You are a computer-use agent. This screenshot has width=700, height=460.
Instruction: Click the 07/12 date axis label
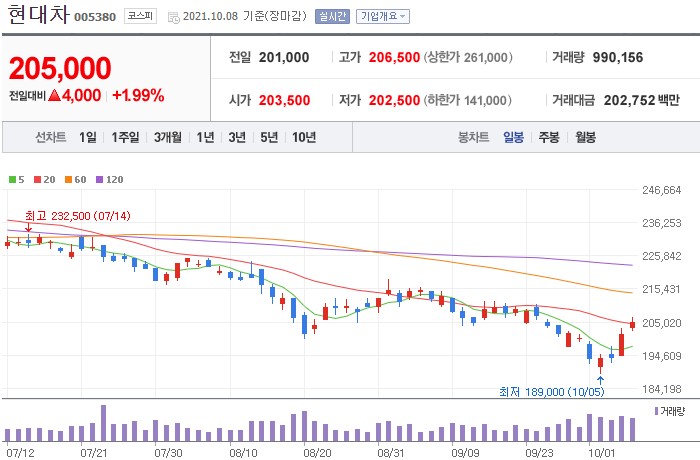click(20, 453)
